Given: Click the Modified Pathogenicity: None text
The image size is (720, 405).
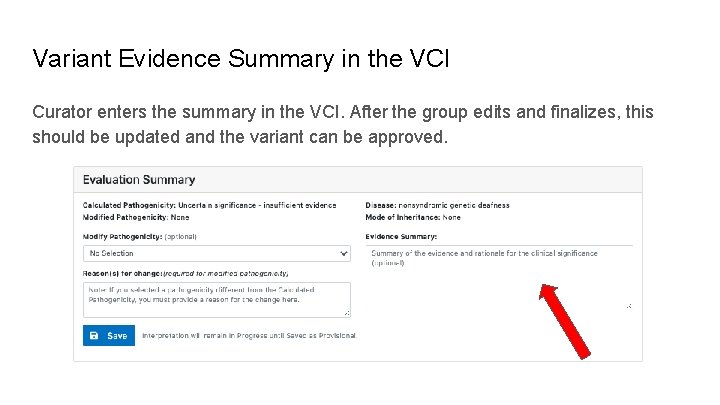Looking at the screenshot, I should (x=136, y=216).
